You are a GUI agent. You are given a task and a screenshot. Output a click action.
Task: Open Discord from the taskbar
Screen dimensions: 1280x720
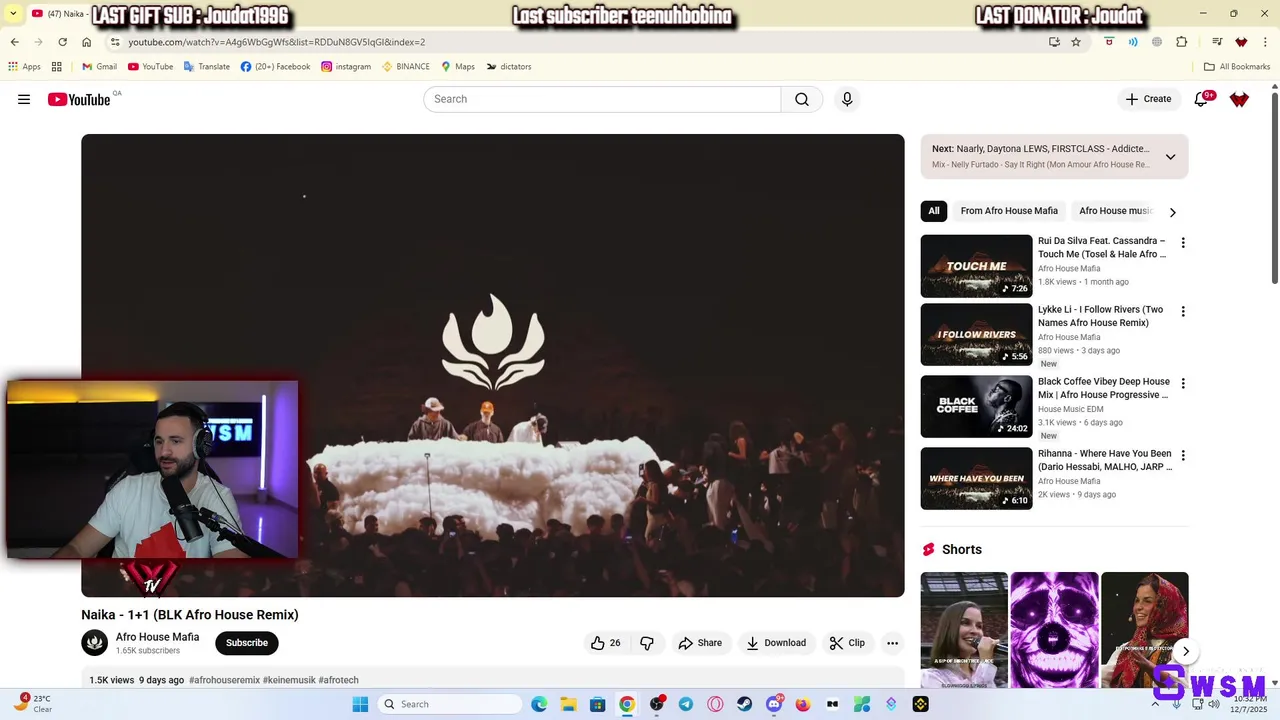774,704
